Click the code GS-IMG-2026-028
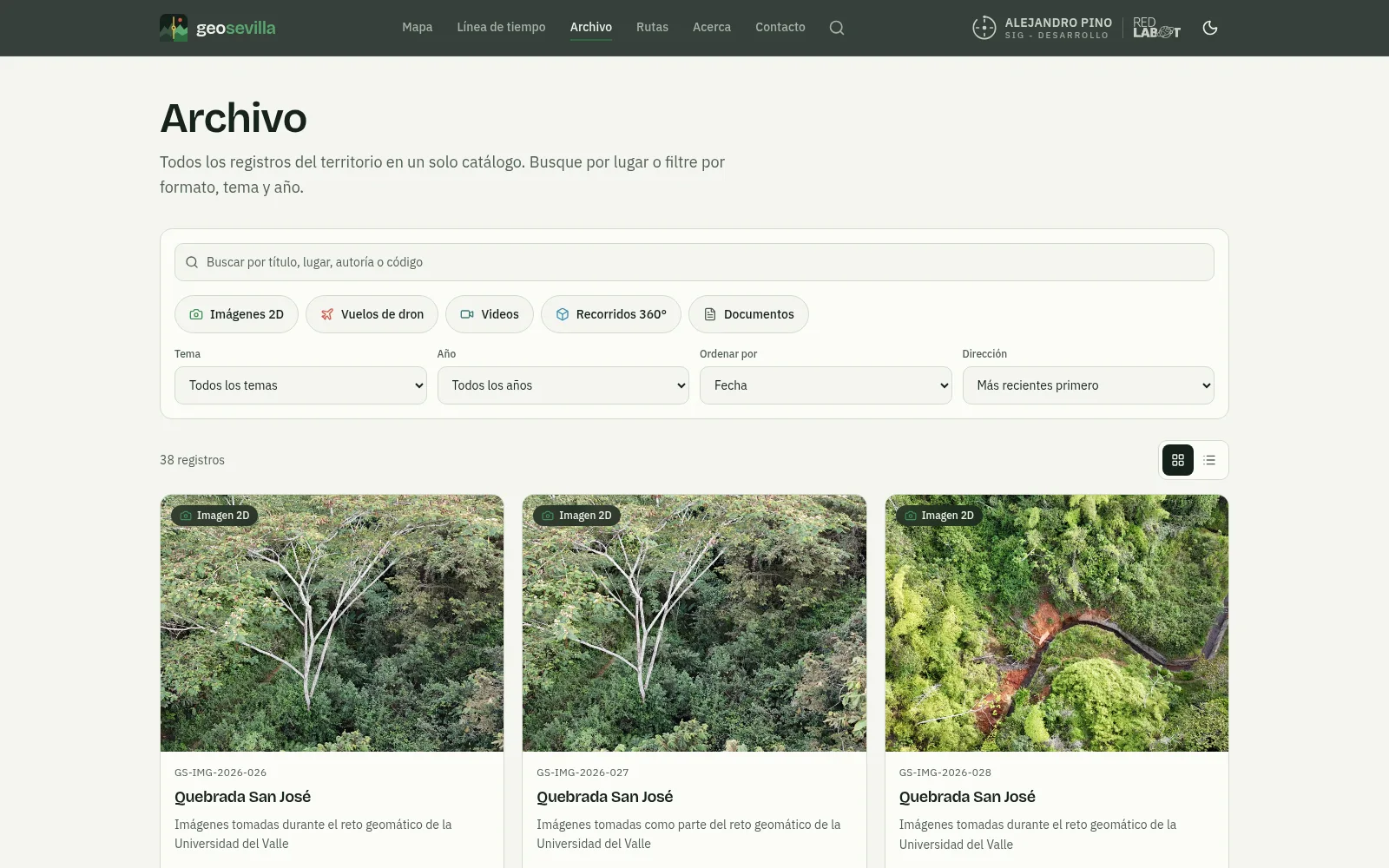This screenshot has height=868, width=1389. tap(945, 773)
